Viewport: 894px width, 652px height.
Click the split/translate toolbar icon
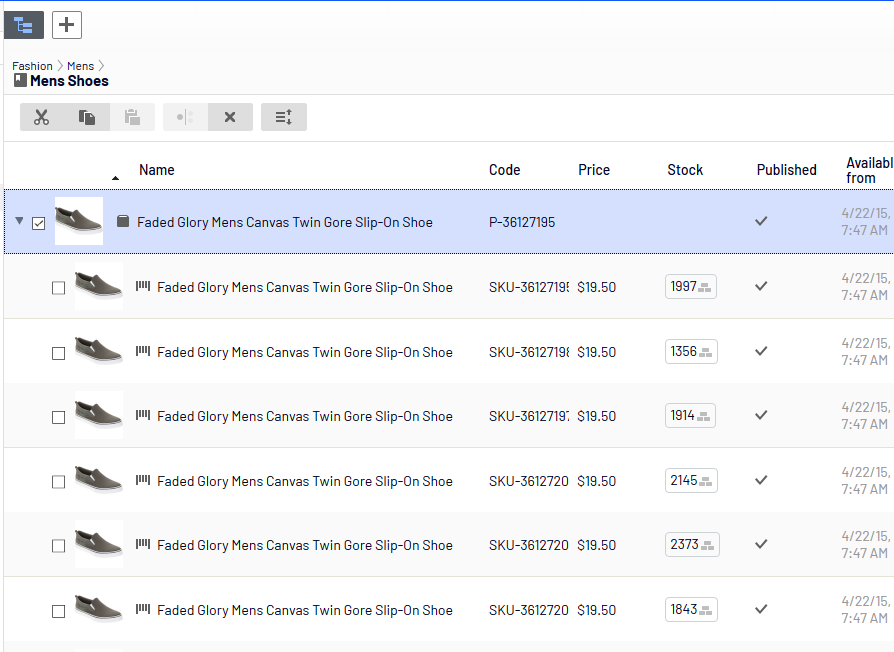click(185, 117)
